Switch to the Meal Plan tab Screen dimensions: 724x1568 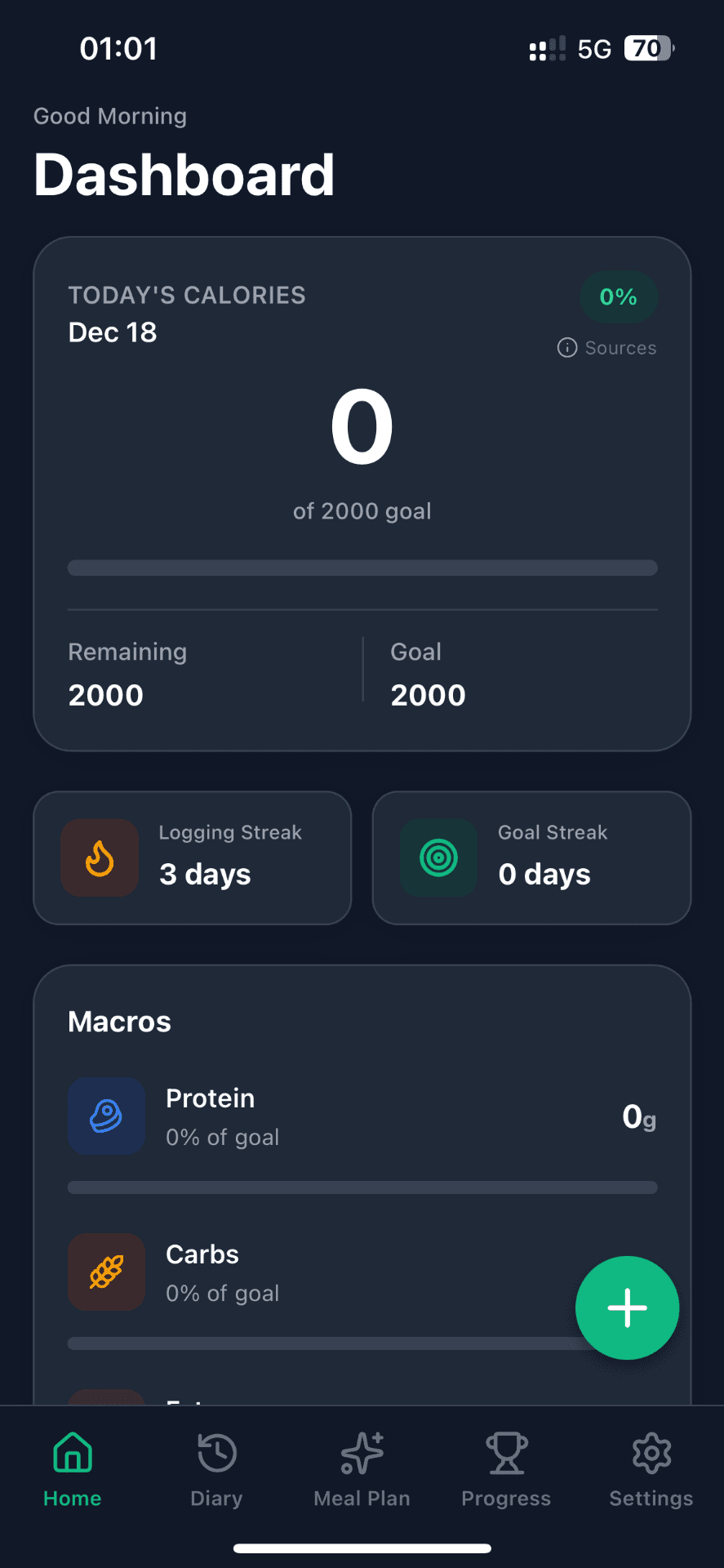tap(362, 1468)
